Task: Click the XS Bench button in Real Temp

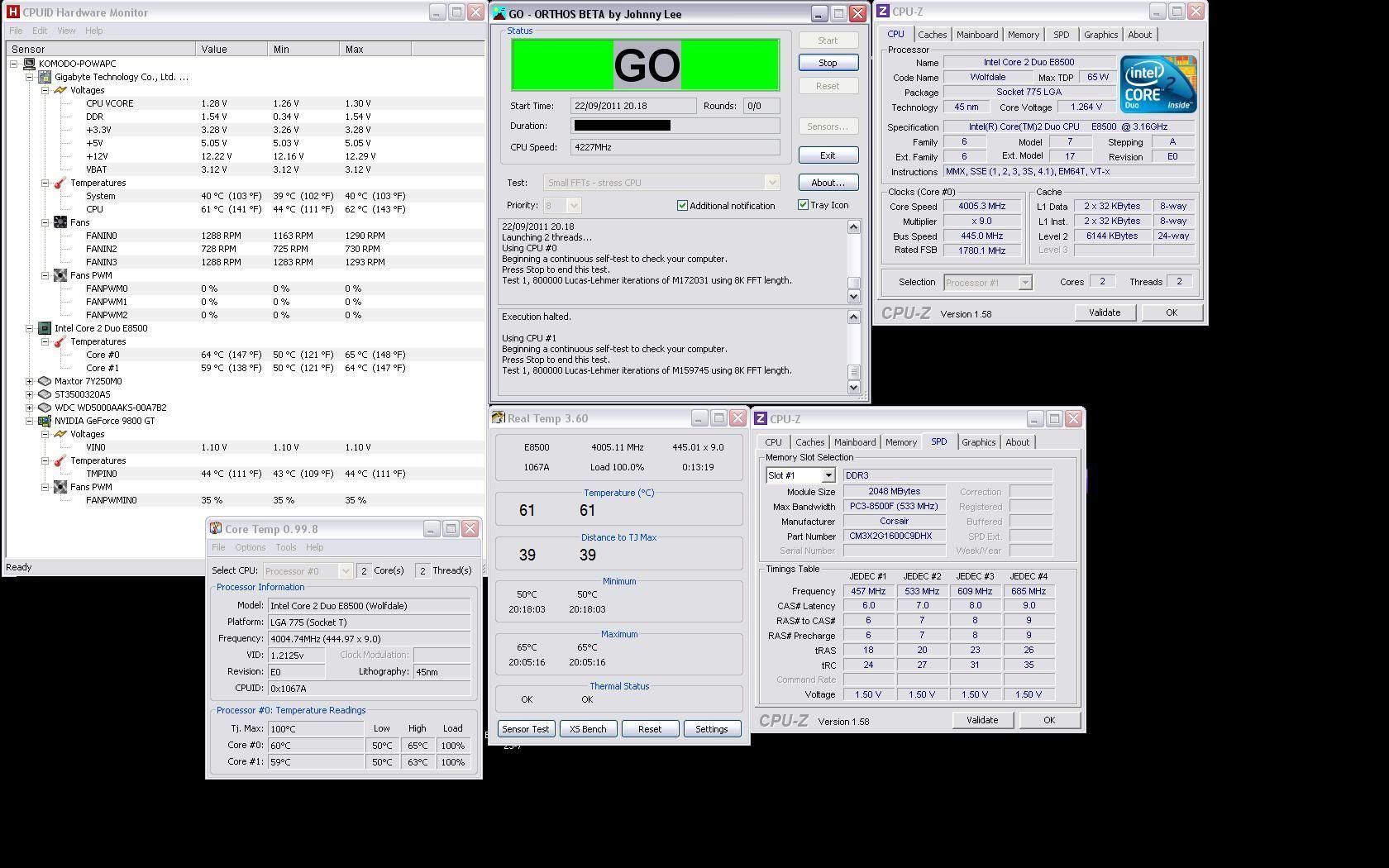Action: point(588,729)
